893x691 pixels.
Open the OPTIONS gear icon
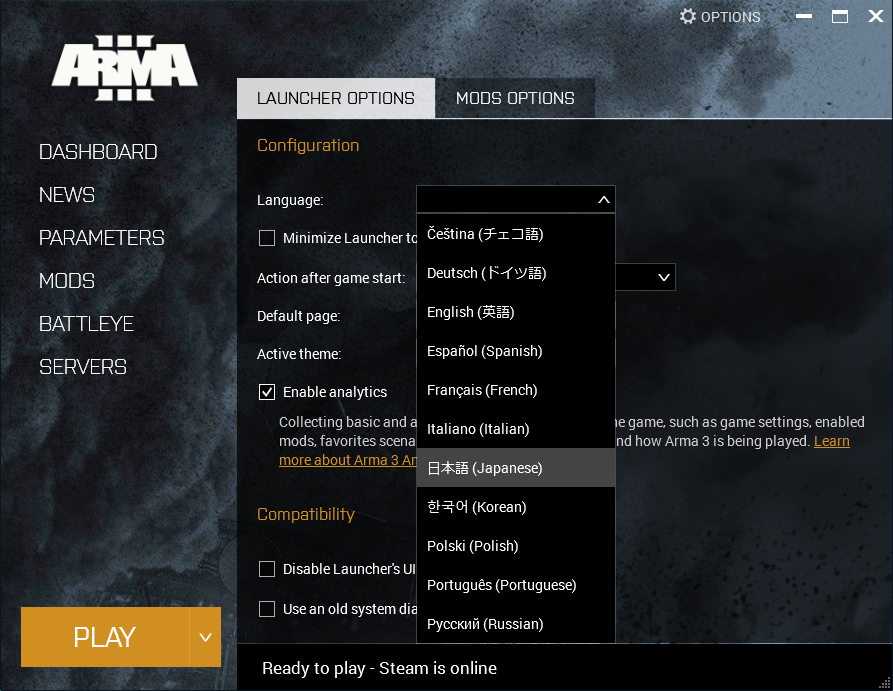point(687,17)
